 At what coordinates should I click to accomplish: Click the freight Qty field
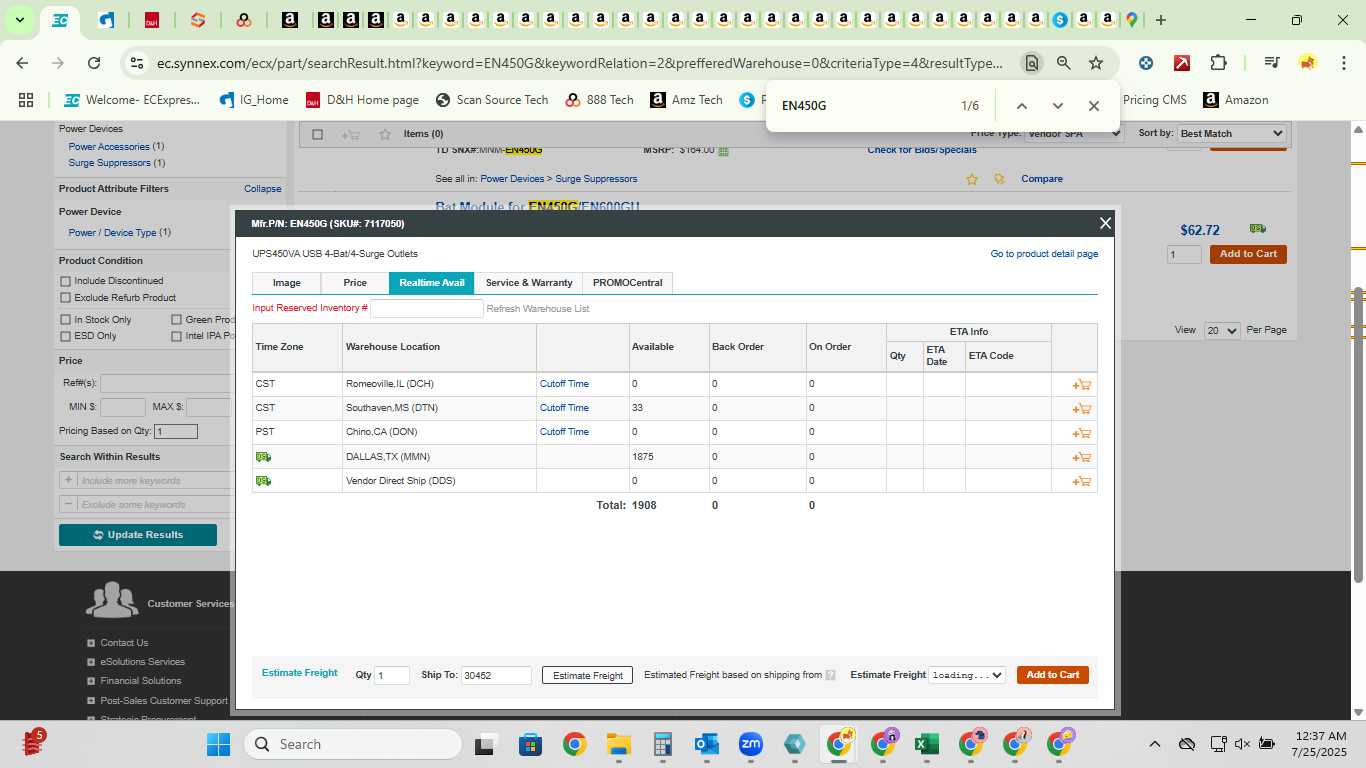(x=392, y=675)
